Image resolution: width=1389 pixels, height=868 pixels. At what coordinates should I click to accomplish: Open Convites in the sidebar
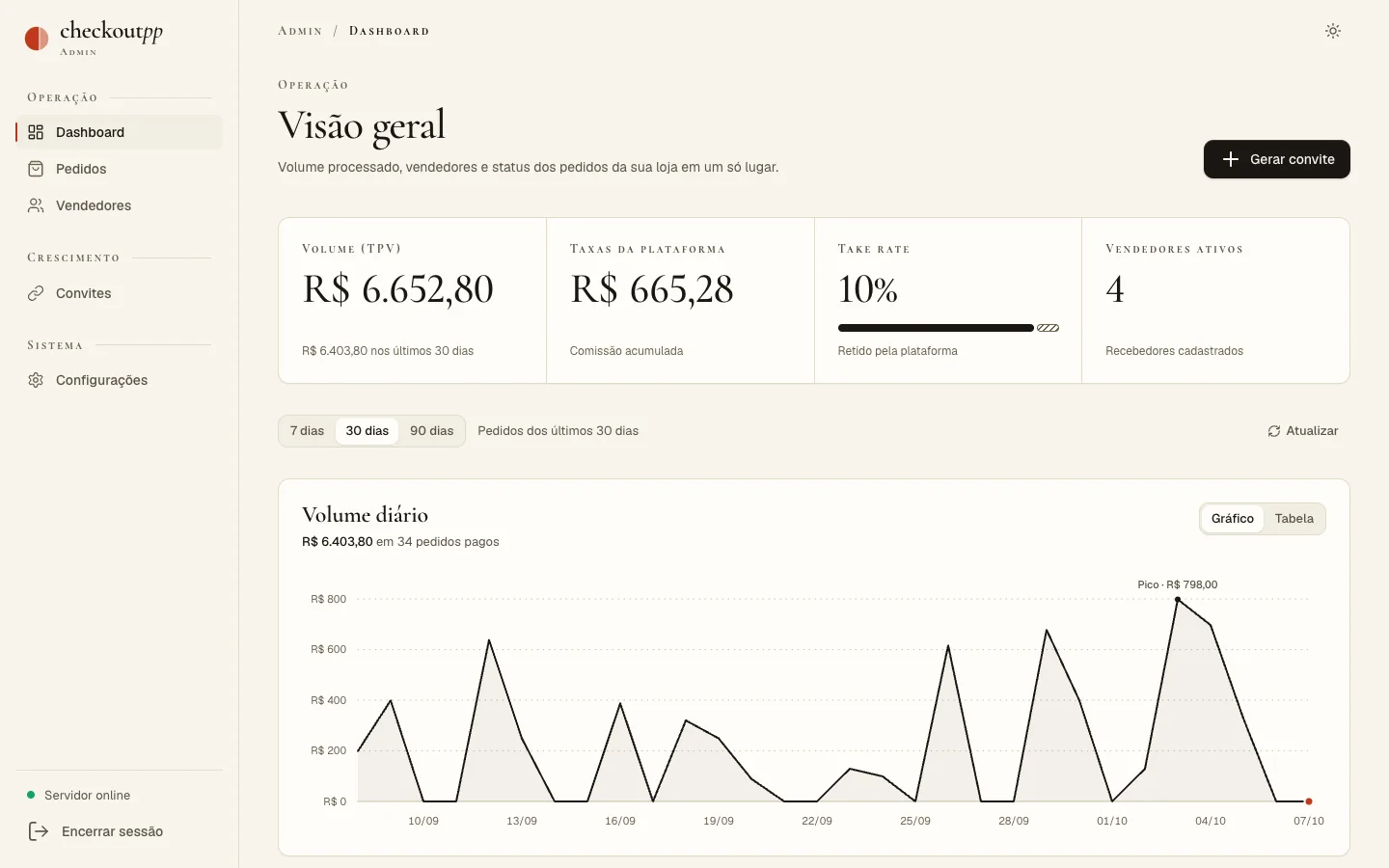tap(119, 293)
